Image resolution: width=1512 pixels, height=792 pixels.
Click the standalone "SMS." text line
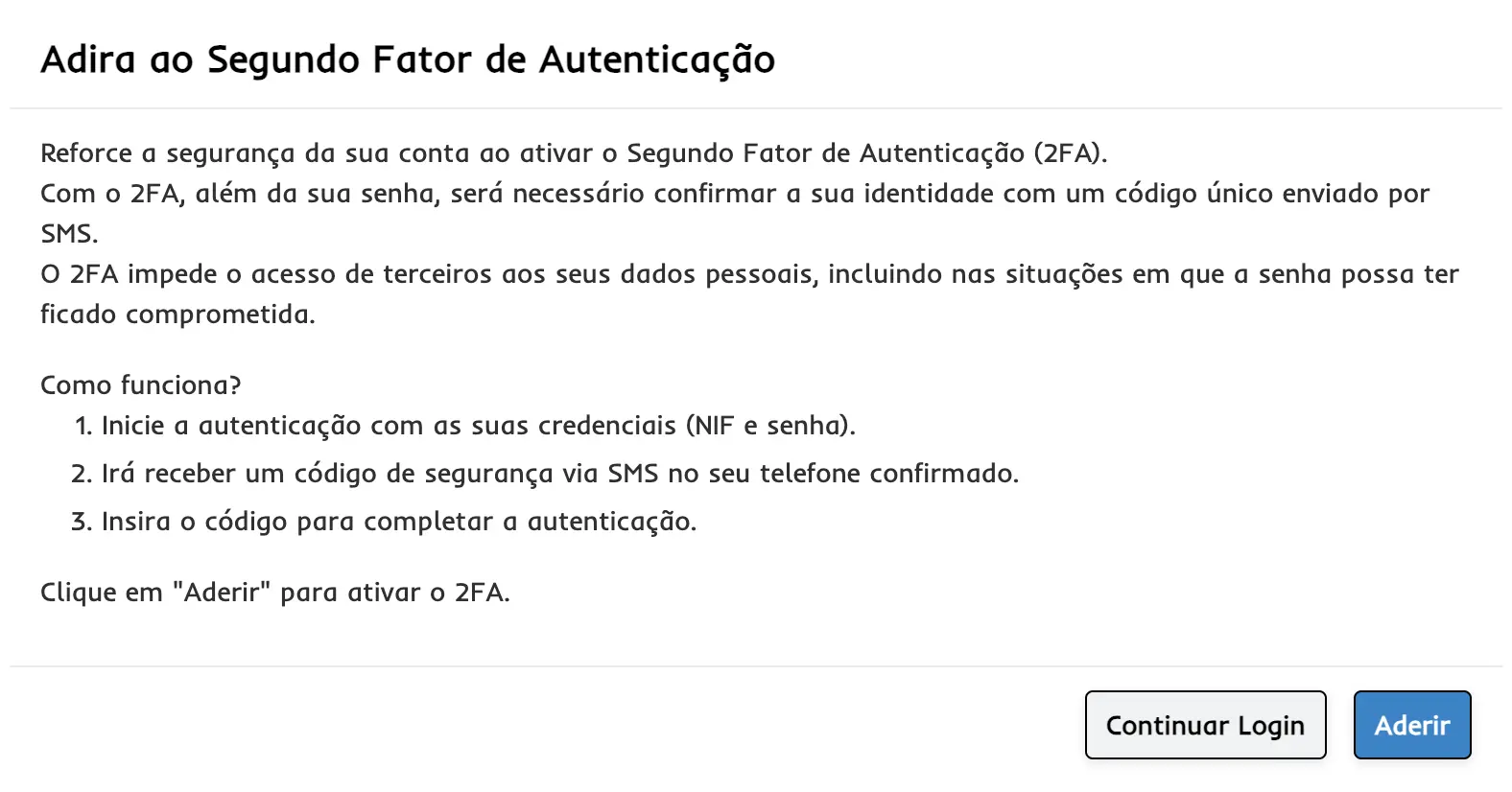coord(69,234)
